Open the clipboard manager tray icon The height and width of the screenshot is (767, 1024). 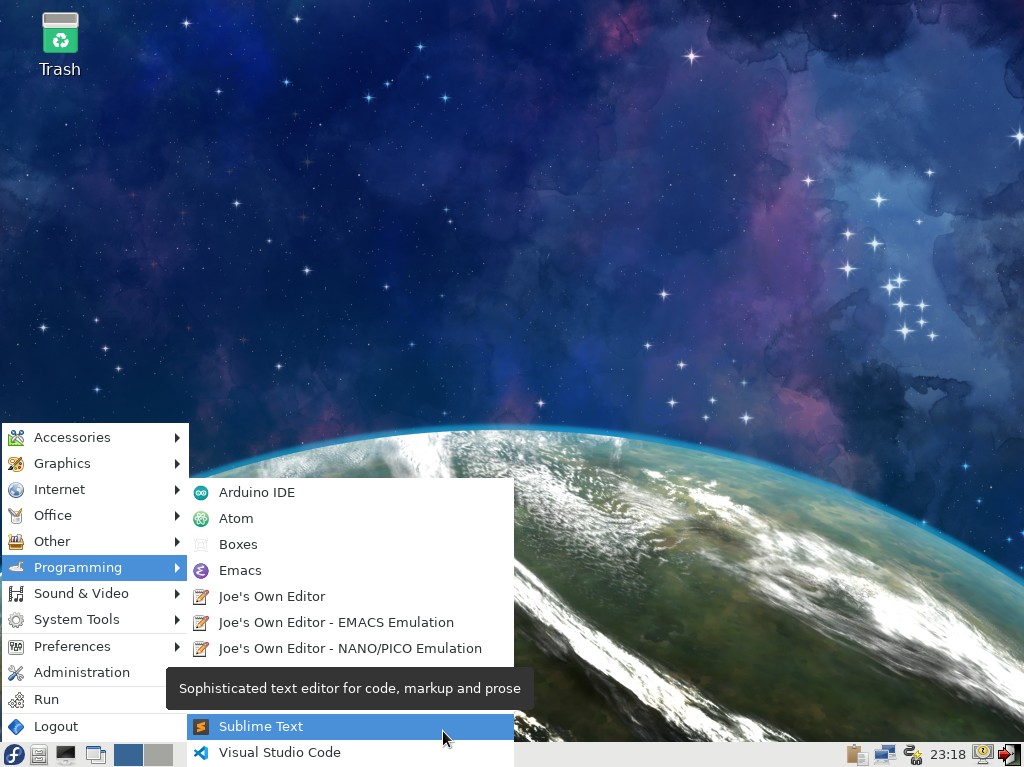click(857, 755)
